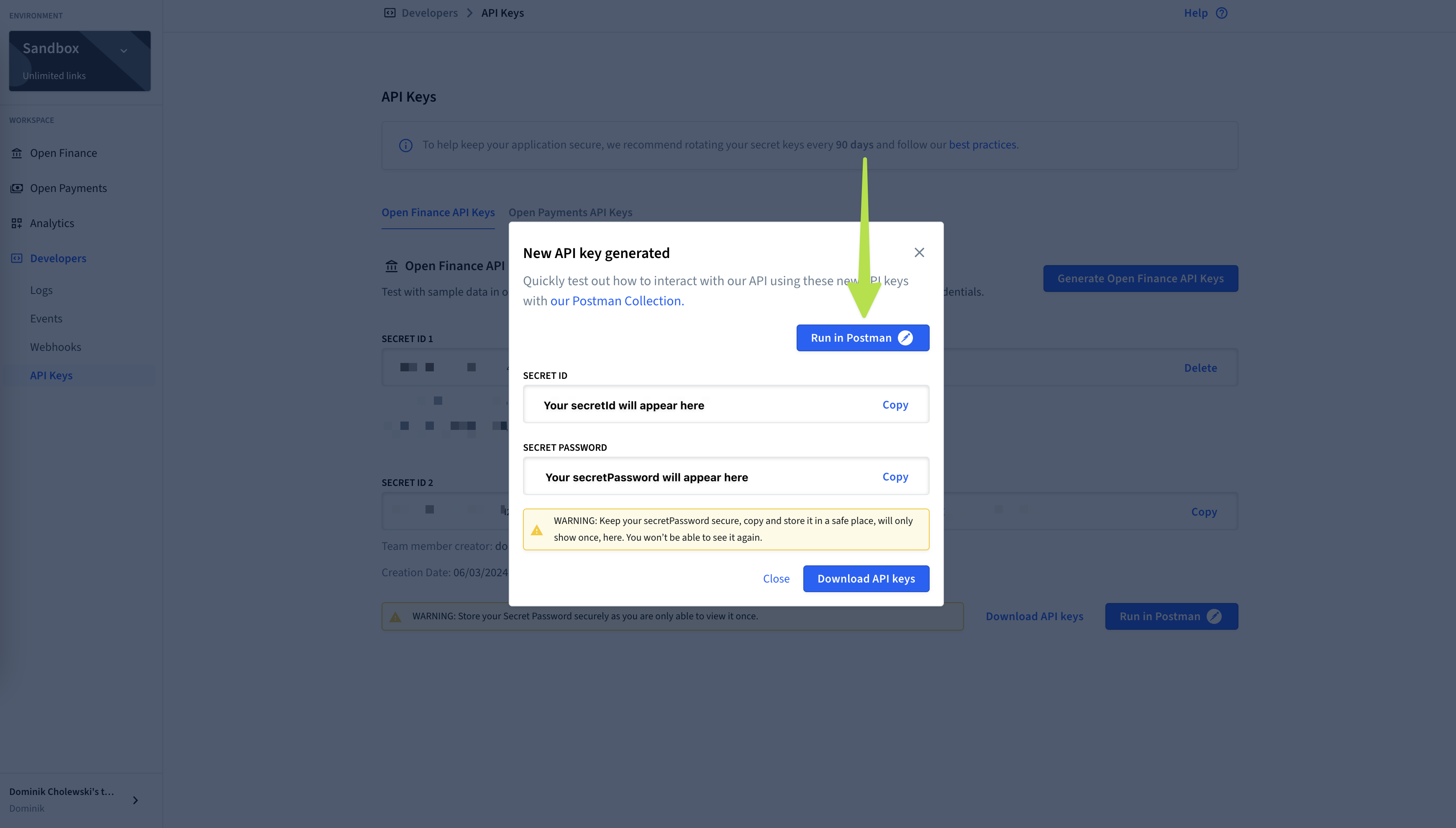Click the Creation Date text
This screenshot has width=1456, height=828.
pyautogui.click(x=445, y=572)
